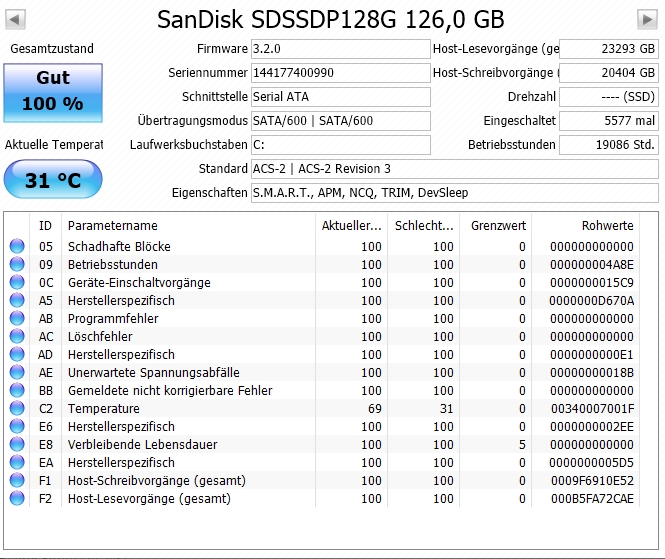Select the Programmfehler parameter name

click(x=113, y=319)
